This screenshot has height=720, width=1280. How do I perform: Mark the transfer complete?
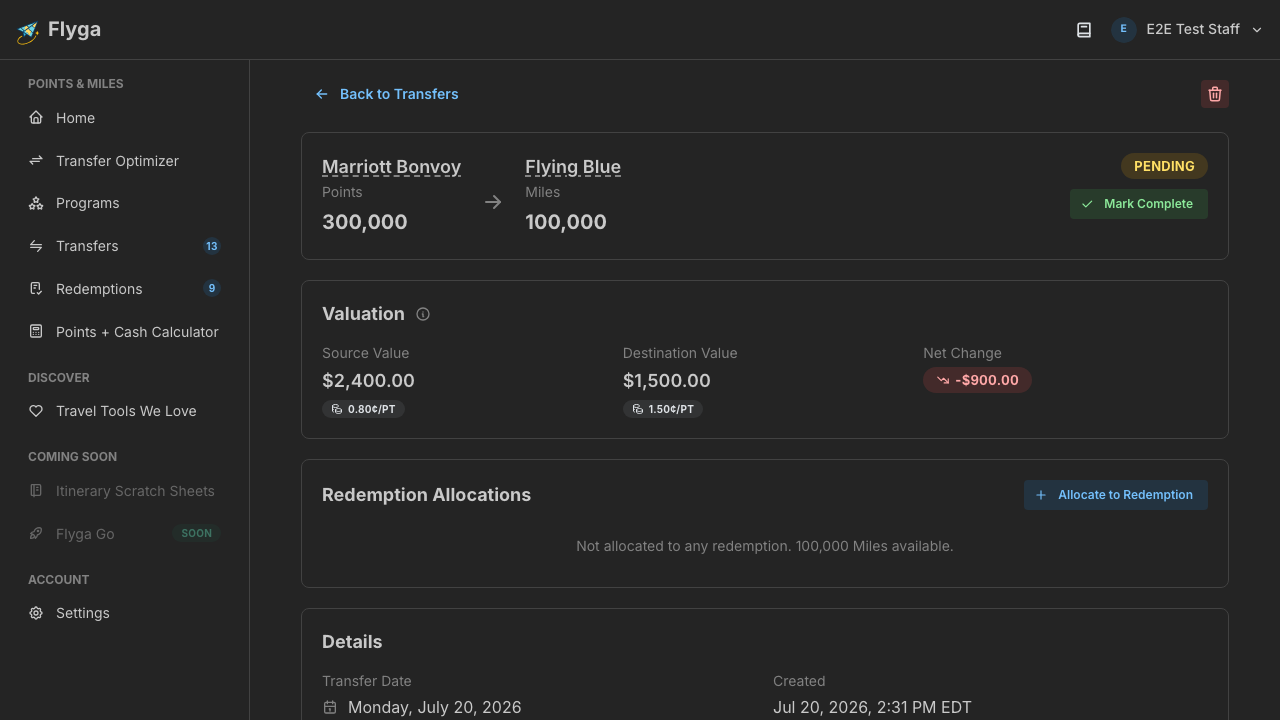[x=1138, y=204]
